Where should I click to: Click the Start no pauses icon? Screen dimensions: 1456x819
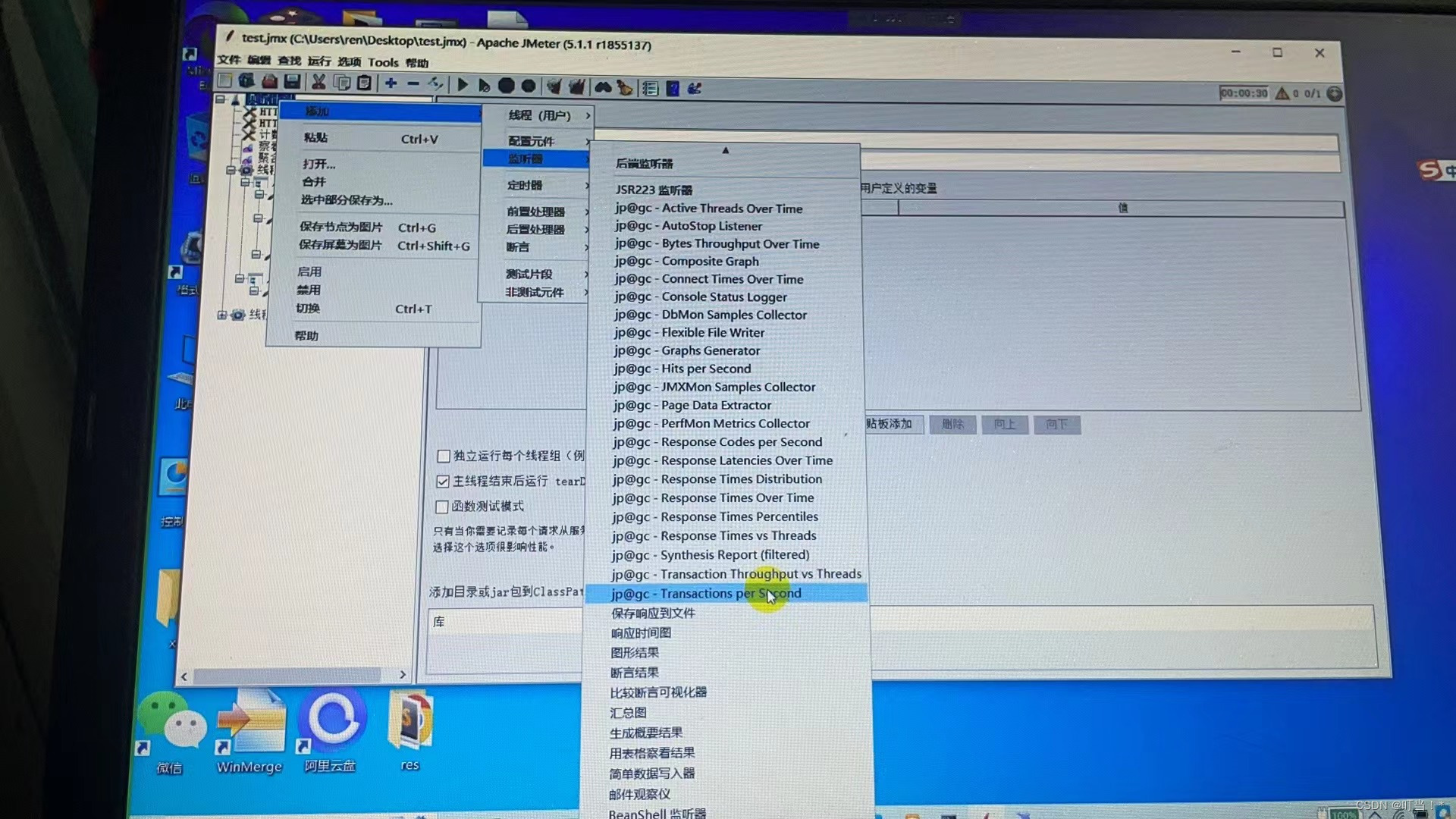click(484, 86)
